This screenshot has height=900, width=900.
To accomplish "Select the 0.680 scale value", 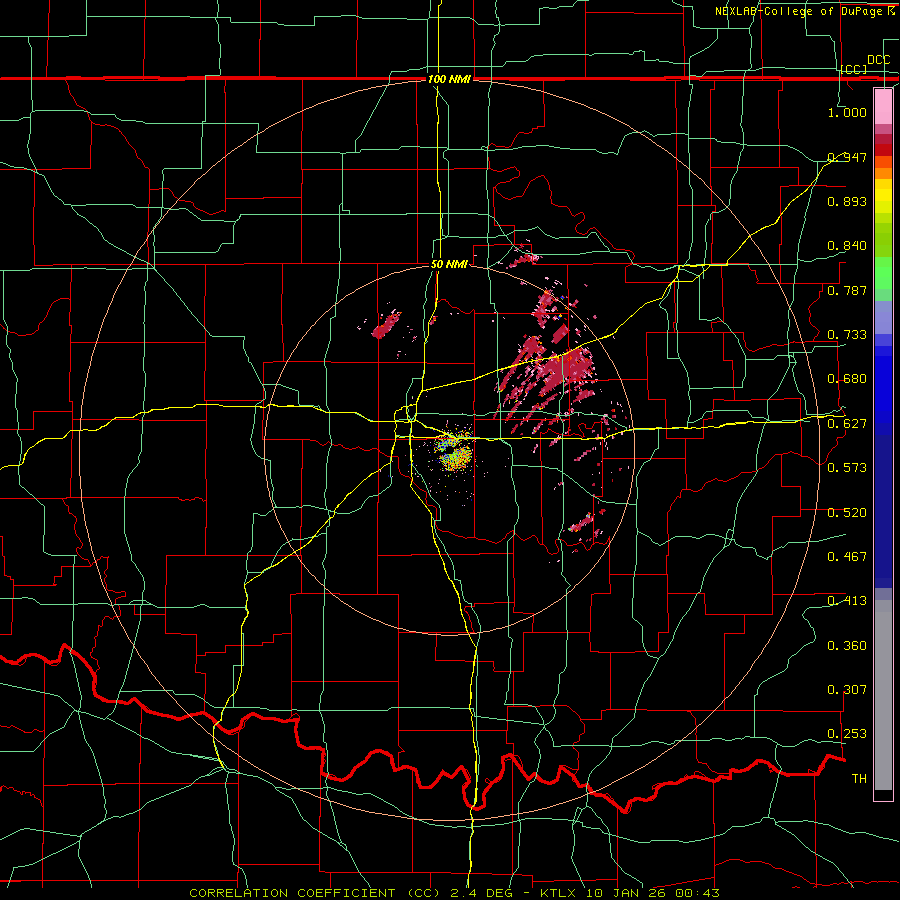I will click(847, 379).
